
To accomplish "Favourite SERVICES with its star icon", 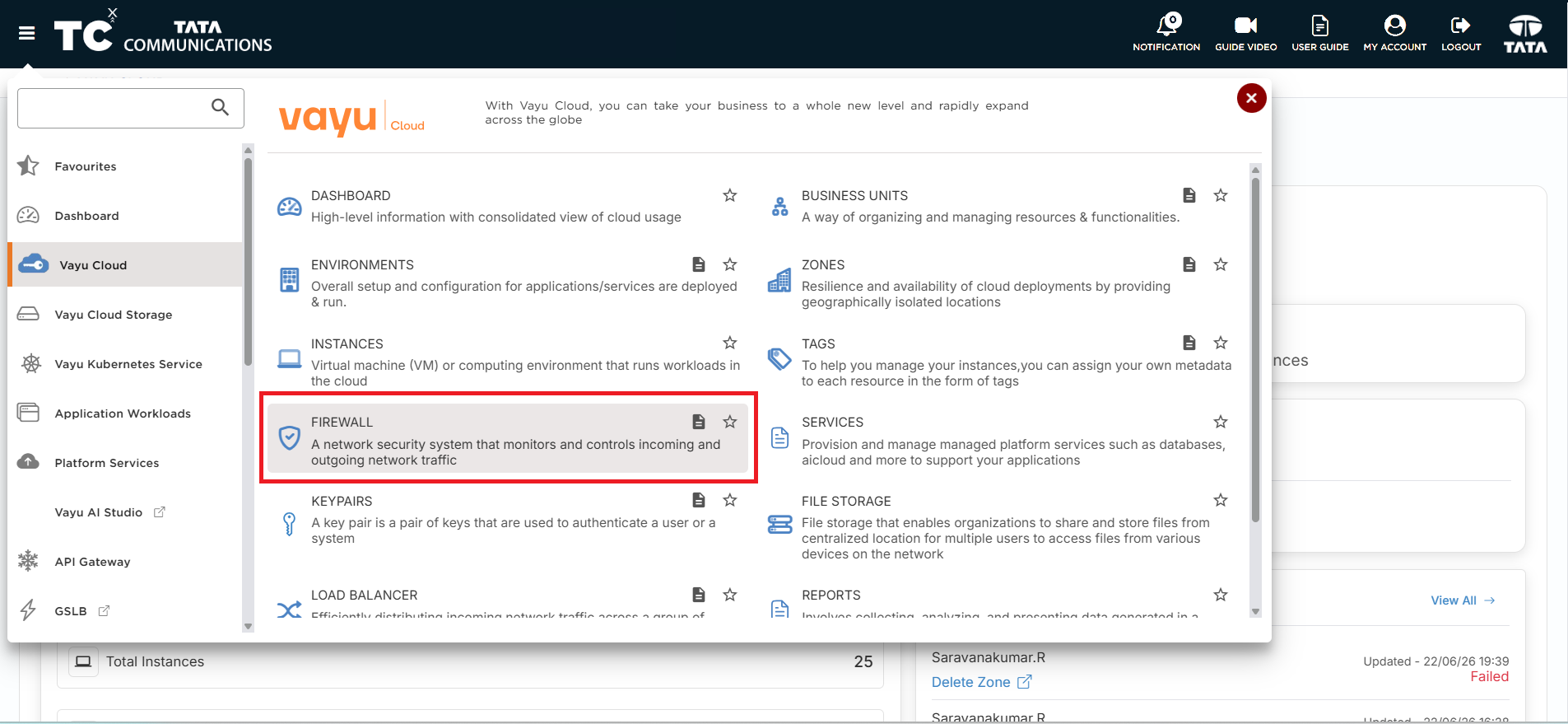I will 1220,422.
